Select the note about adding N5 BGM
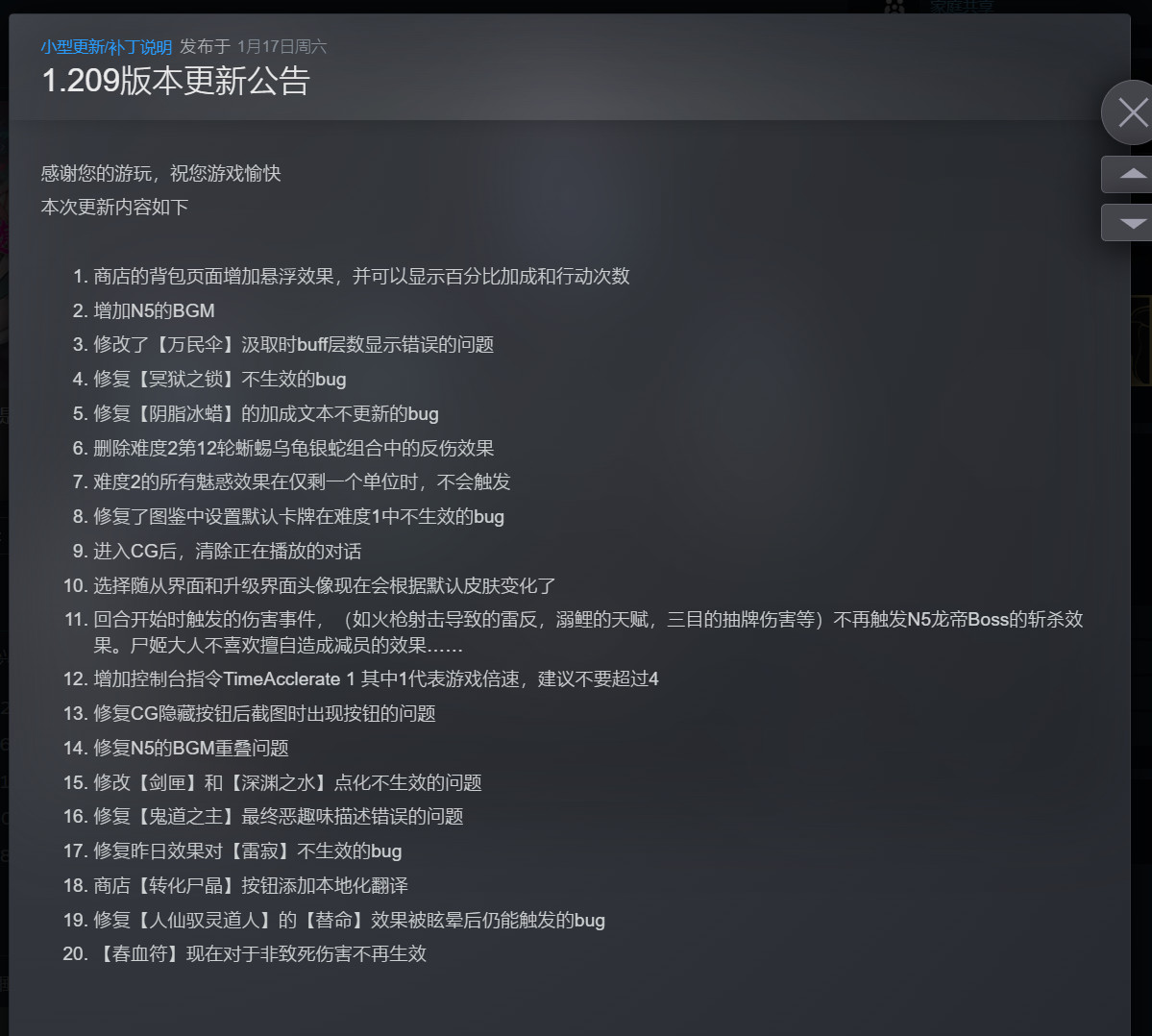Screen dimensions: 1152x1036 click(x=154, y=309)
